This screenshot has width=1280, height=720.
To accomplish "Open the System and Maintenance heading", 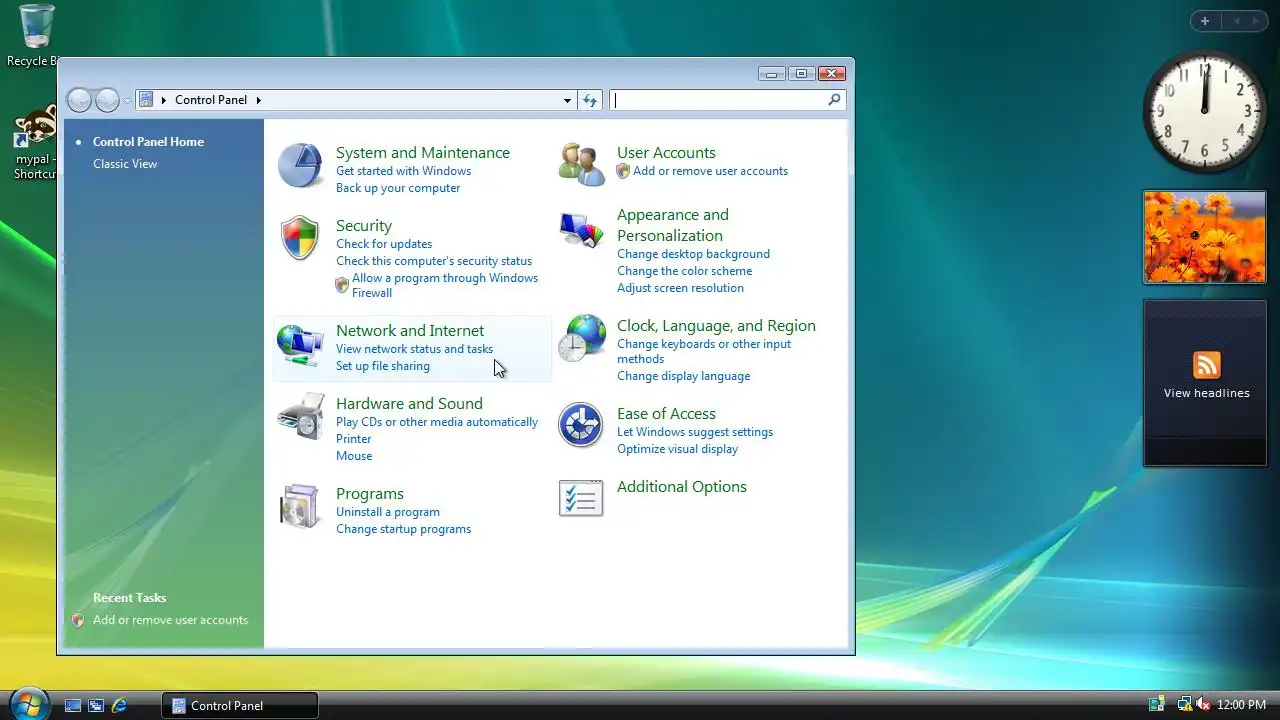I will (423, 153).
